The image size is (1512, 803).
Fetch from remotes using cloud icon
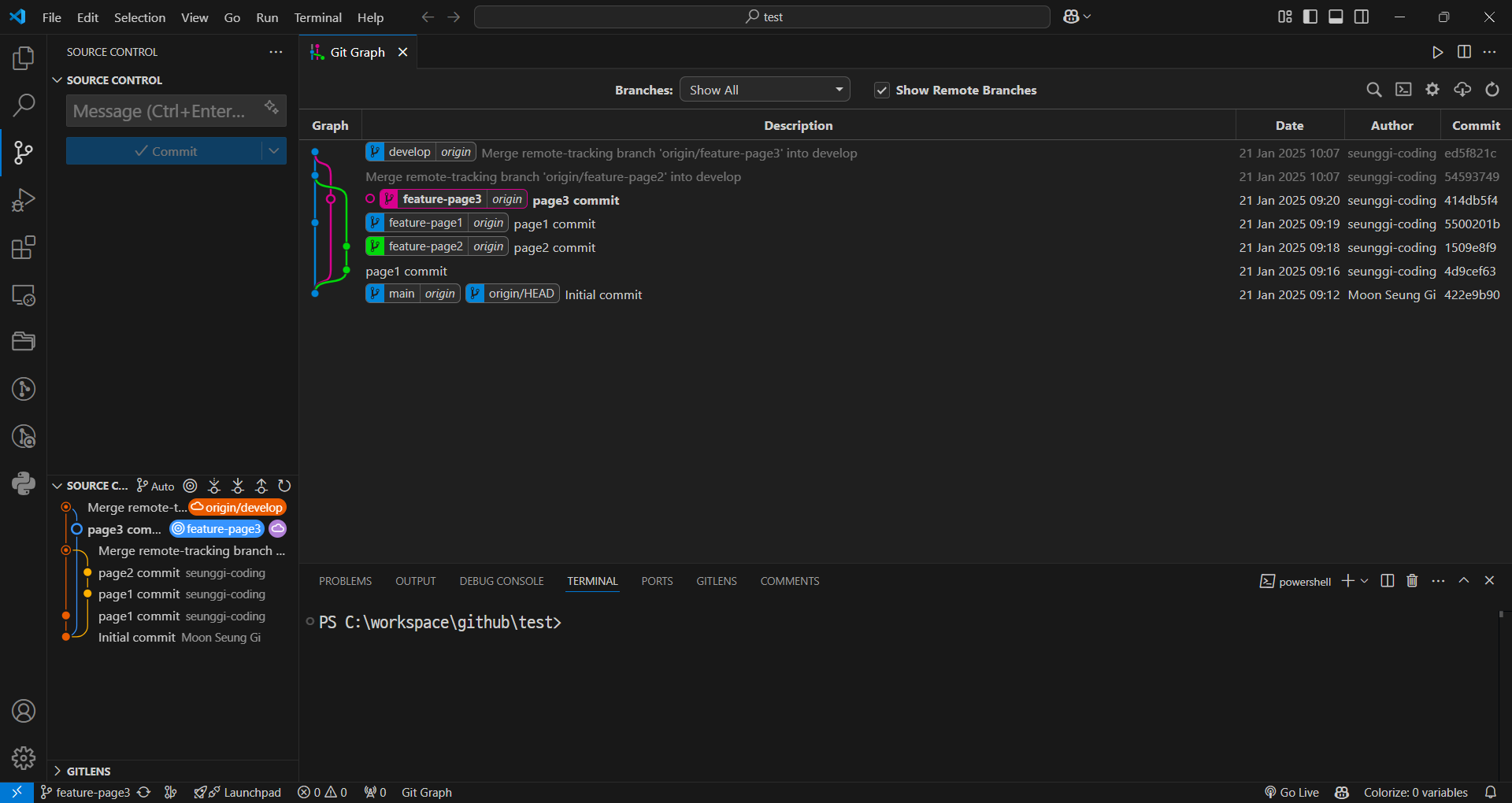coord(1462,90)
